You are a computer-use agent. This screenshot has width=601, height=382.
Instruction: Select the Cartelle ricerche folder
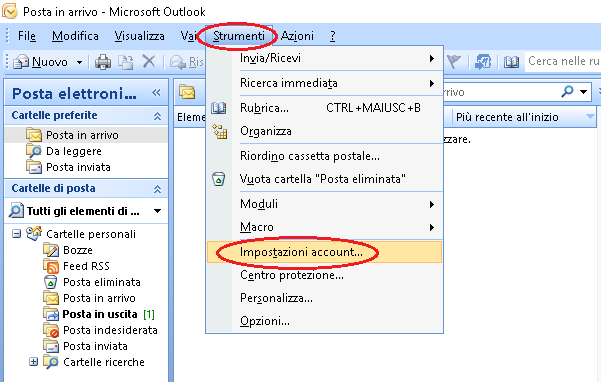pyautogui.click(x=103, y=362)
